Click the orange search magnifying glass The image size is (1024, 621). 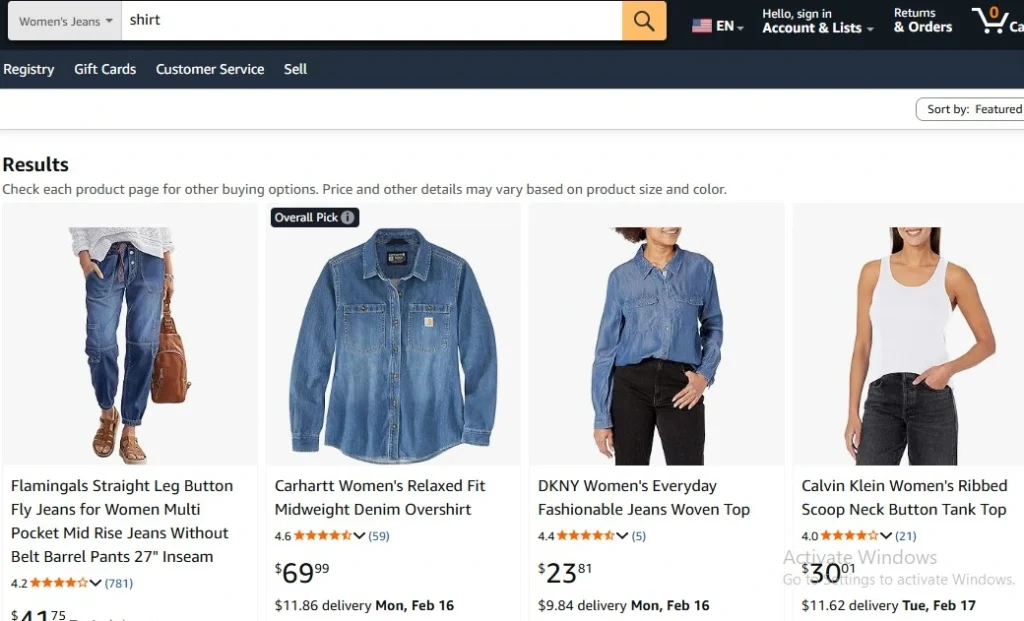point(643,20)
